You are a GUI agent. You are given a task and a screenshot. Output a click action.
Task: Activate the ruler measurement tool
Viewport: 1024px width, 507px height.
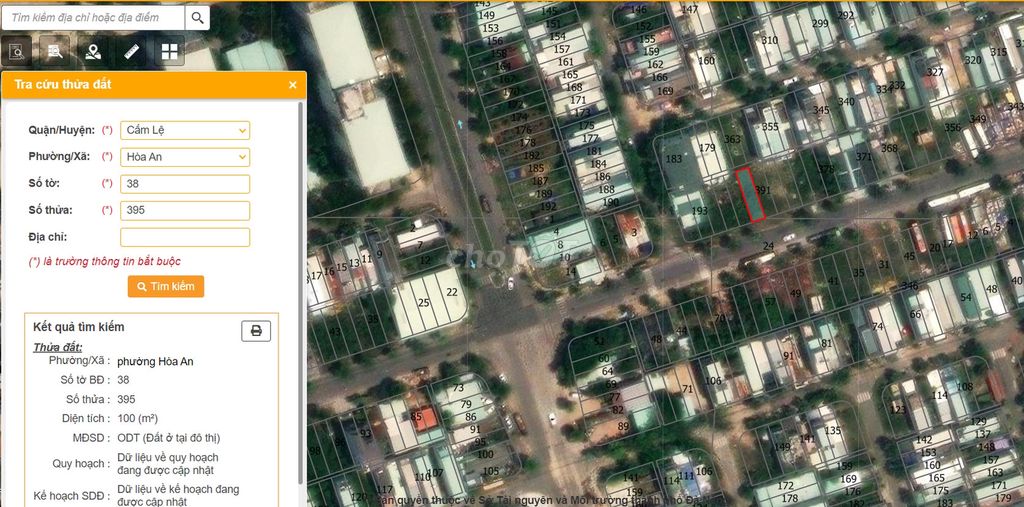click(x=131, y=51)
